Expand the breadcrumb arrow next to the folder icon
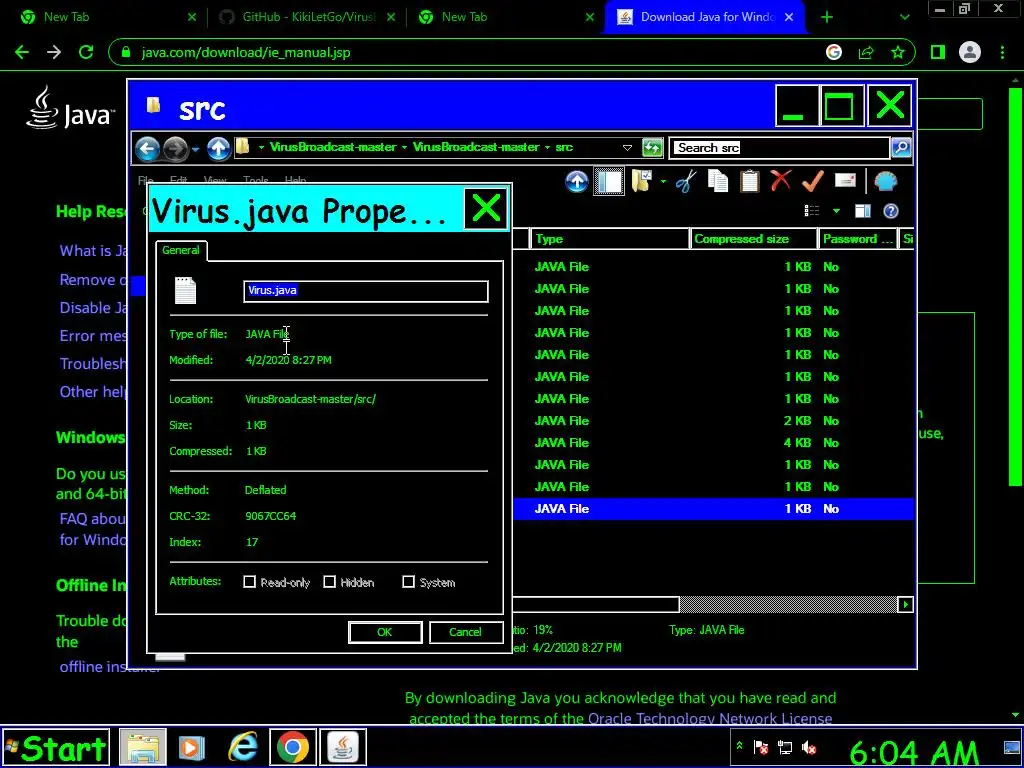 (261, 148)
